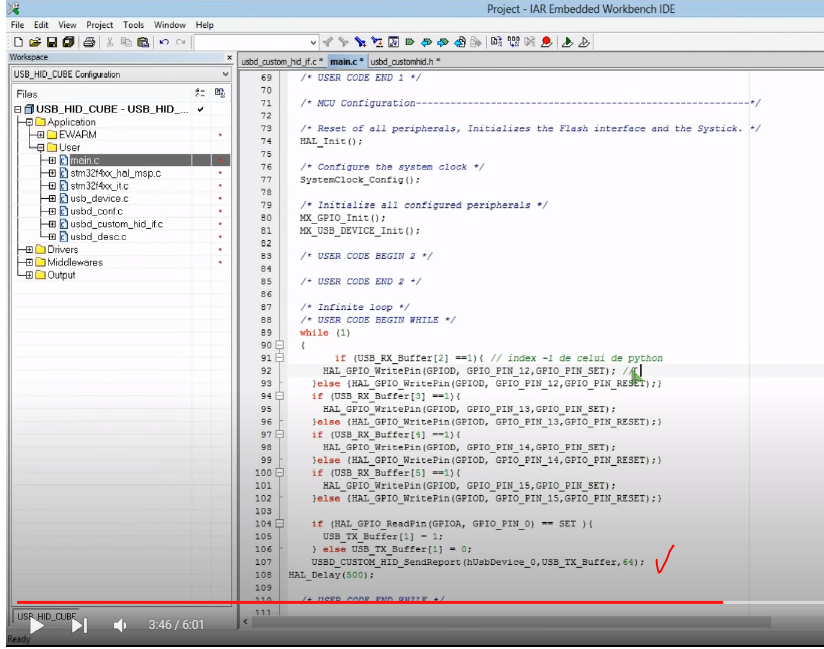Click Debug without Downloading icon
The height and width of the screenshot is (649, 824).
coord(584,42)
